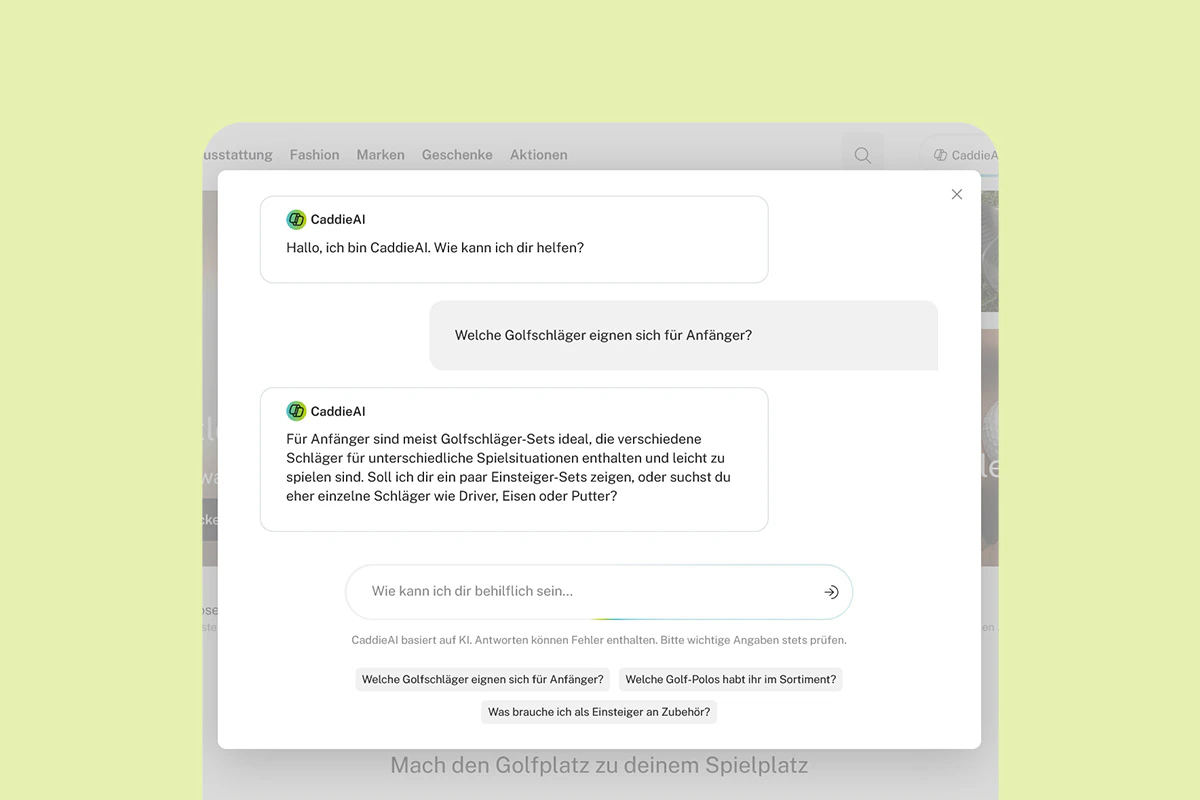Open the Ausstattung menu item

click(x=238, y=155)
